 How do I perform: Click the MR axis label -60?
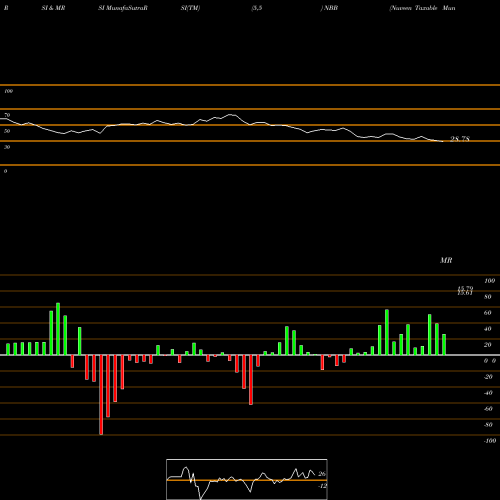pyautogui.click(x=488, y=409)
